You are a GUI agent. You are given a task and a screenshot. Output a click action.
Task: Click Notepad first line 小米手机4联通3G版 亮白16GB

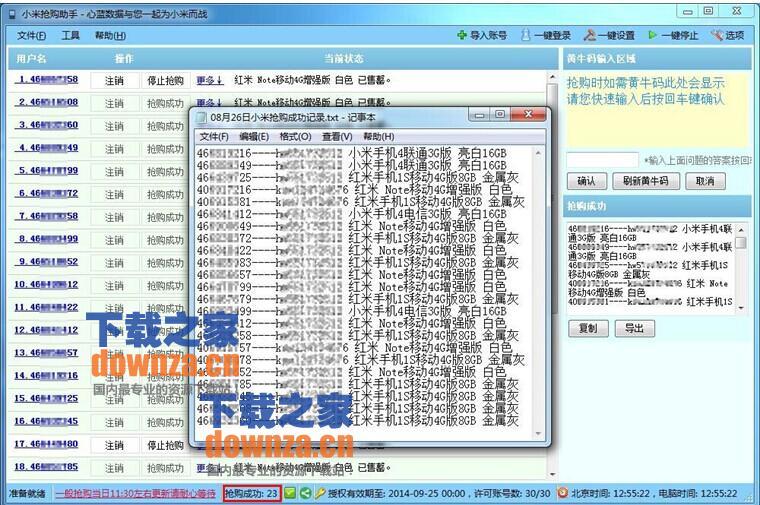427,153
